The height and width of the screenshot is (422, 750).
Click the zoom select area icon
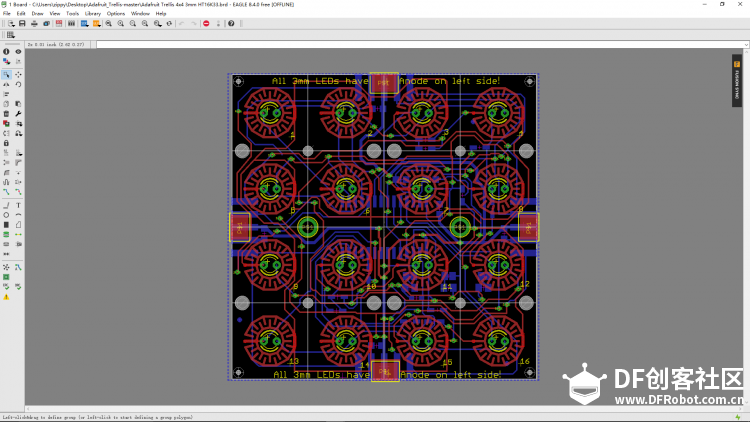pyautogui.click(x=157, y=23)
